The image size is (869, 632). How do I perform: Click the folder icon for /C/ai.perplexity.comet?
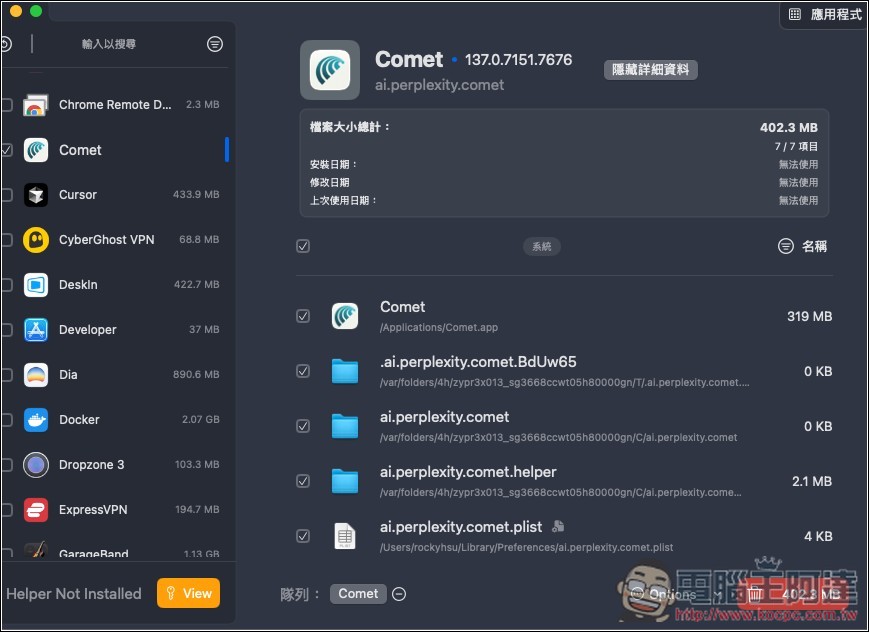pos(345,426)
